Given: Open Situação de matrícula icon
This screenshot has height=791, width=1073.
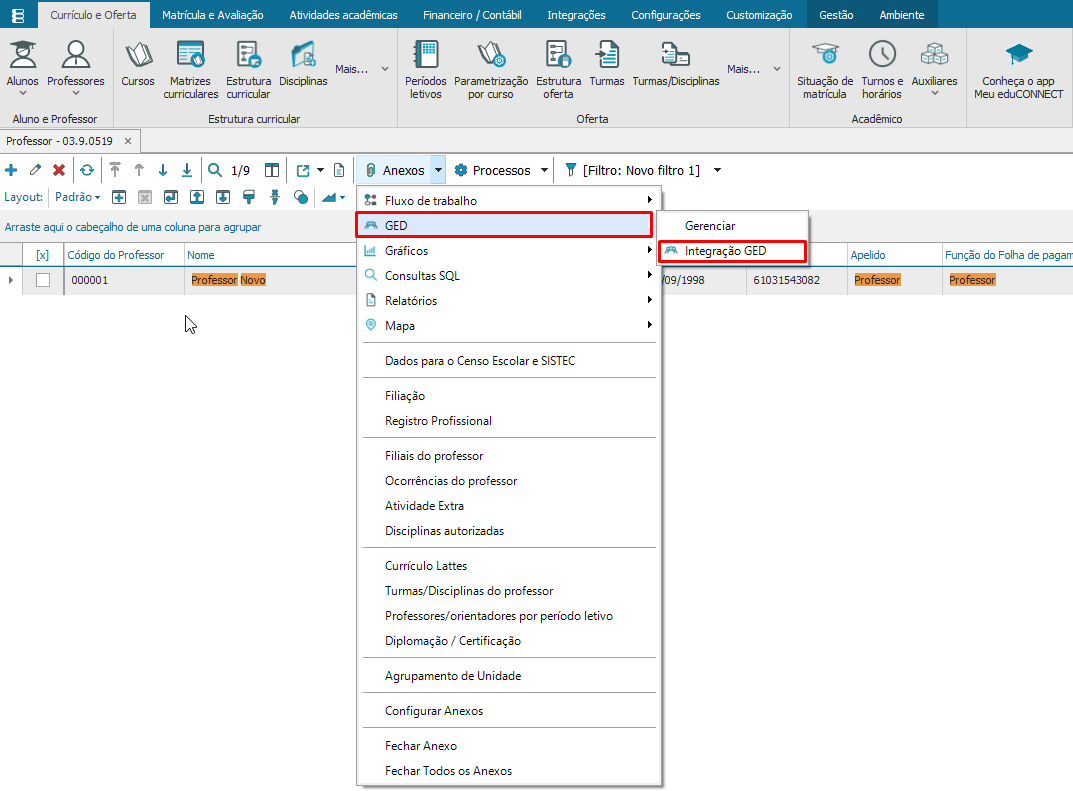Looking at the screenshot, I should click(x=825, y=70).
